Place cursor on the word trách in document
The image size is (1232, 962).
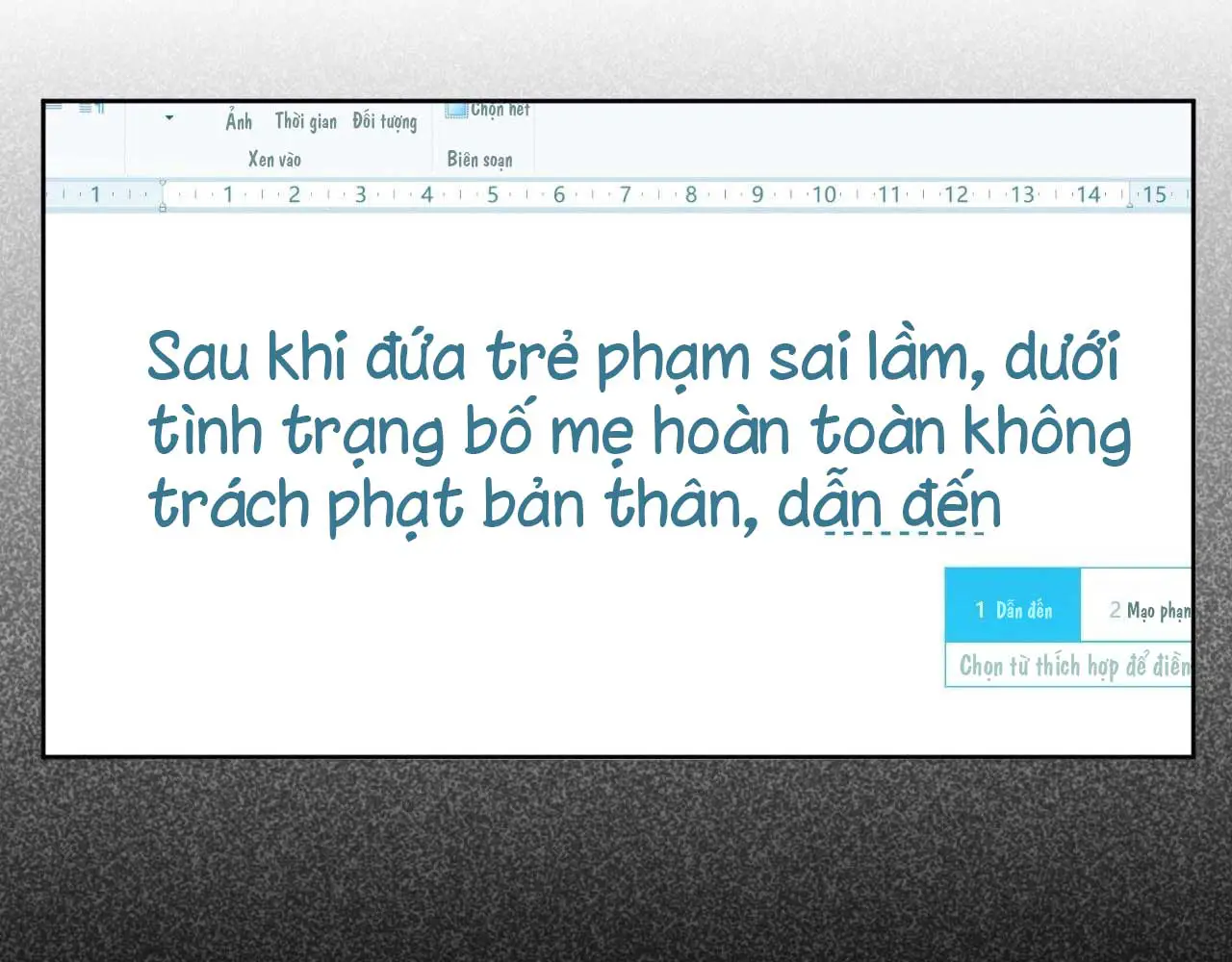(227, 505)
